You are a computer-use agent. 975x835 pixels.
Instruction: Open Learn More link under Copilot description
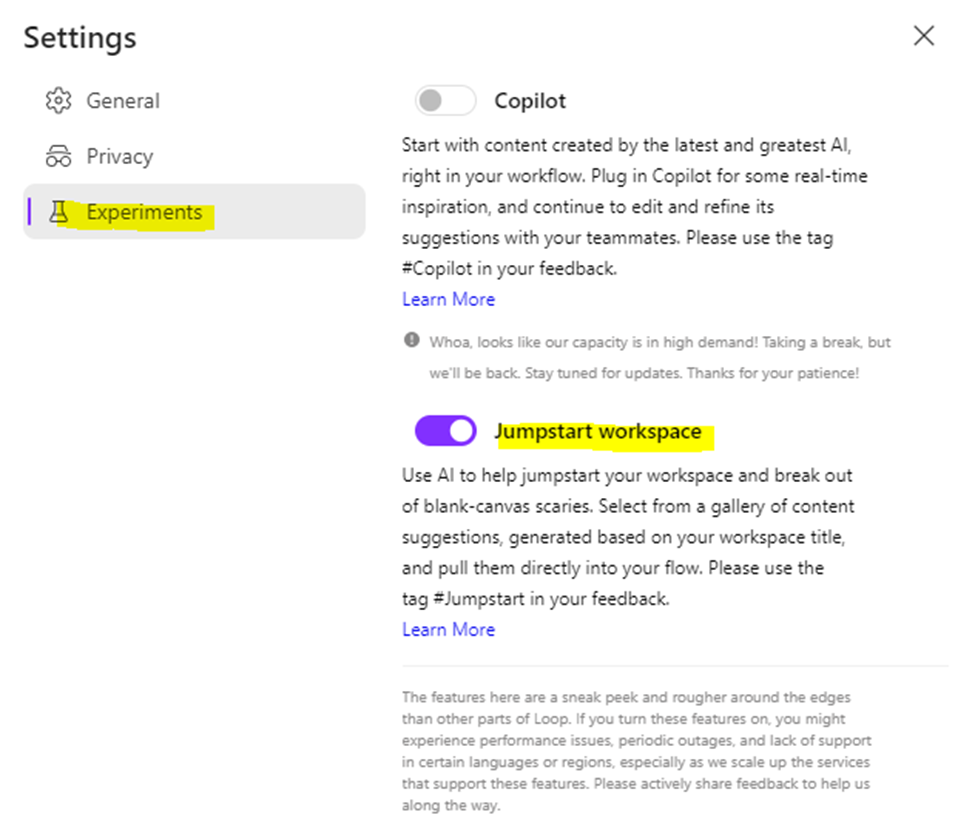[x=448, y=299]
